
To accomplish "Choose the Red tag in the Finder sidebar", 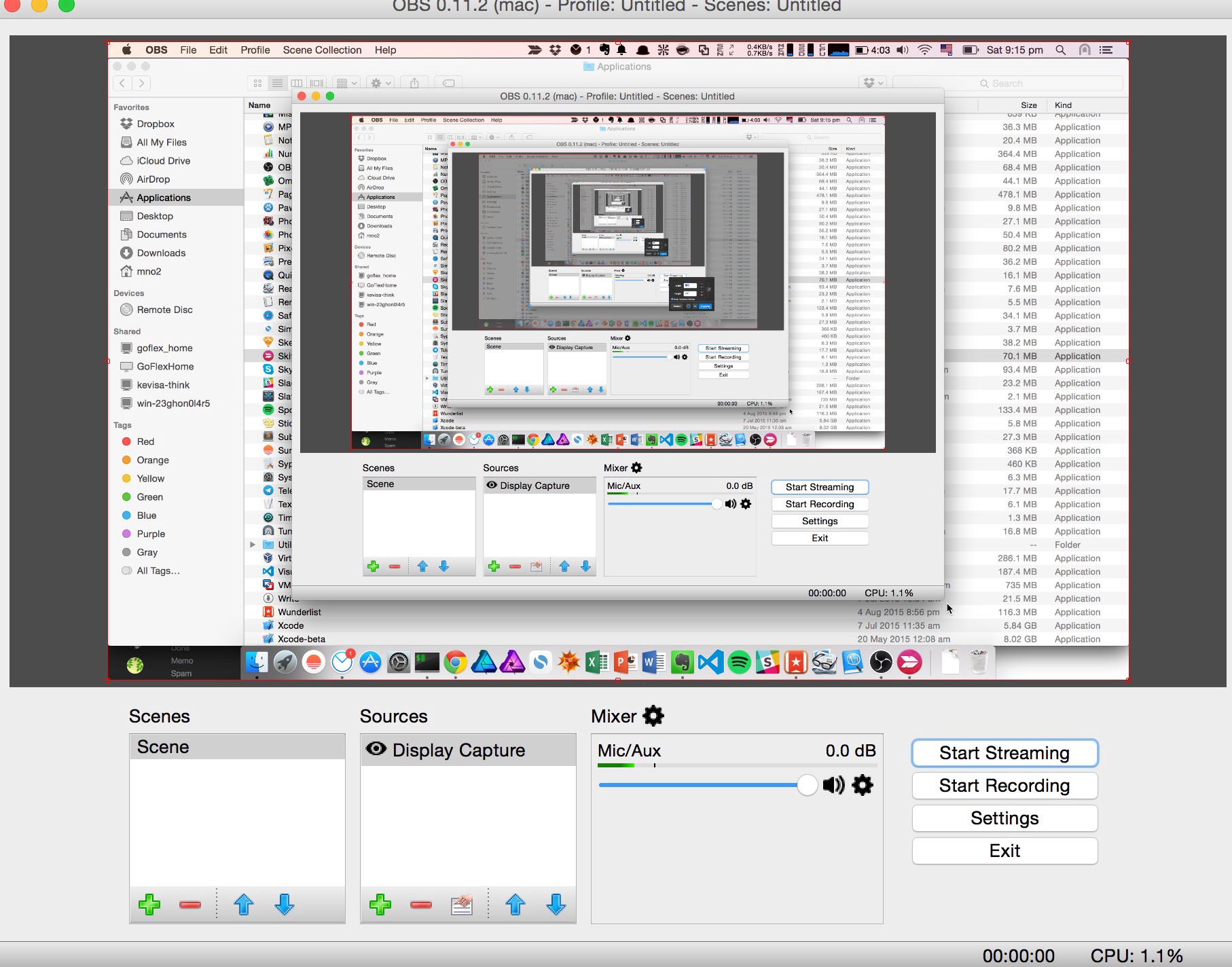I will coord(175,441).
